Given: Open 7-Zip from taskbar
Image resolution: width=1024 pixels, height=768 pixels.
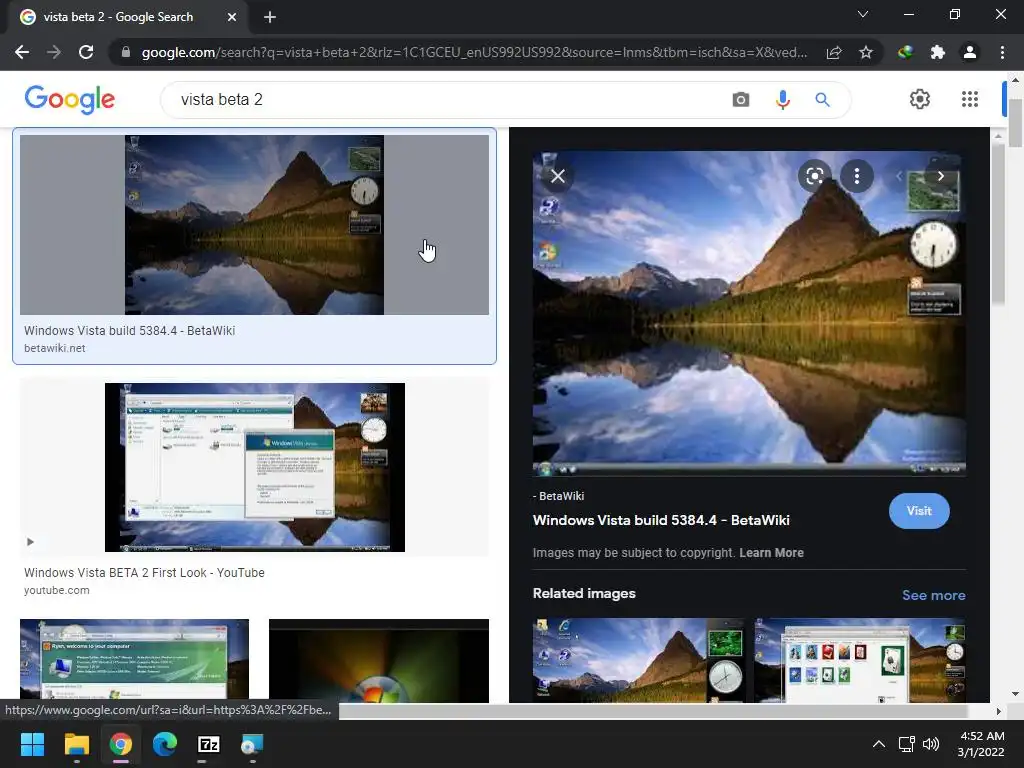Looking at the screenshot, I should [208, 744].
